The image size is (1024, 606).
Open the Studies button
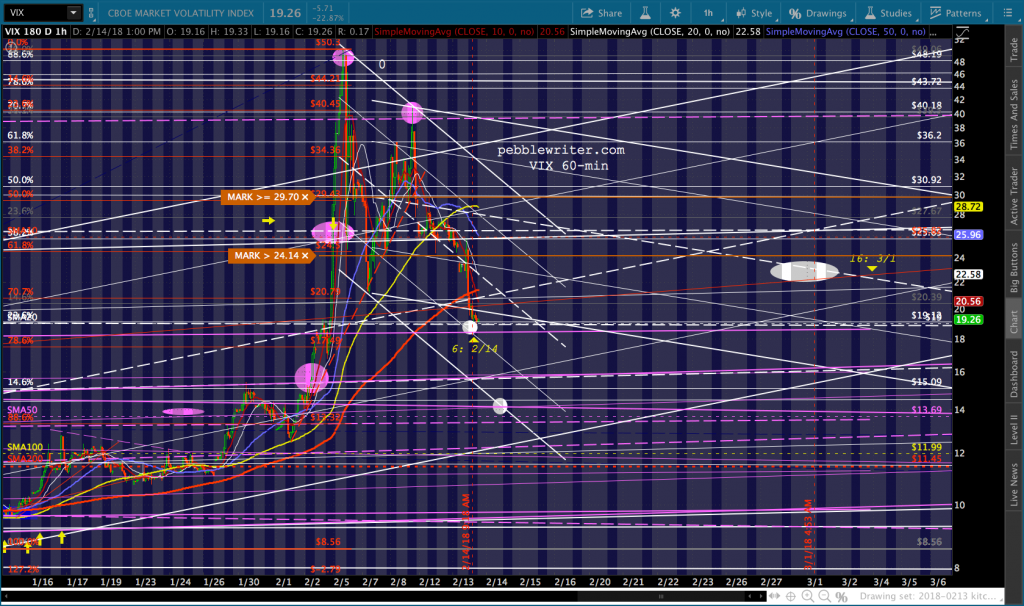[x=887, y=13]
